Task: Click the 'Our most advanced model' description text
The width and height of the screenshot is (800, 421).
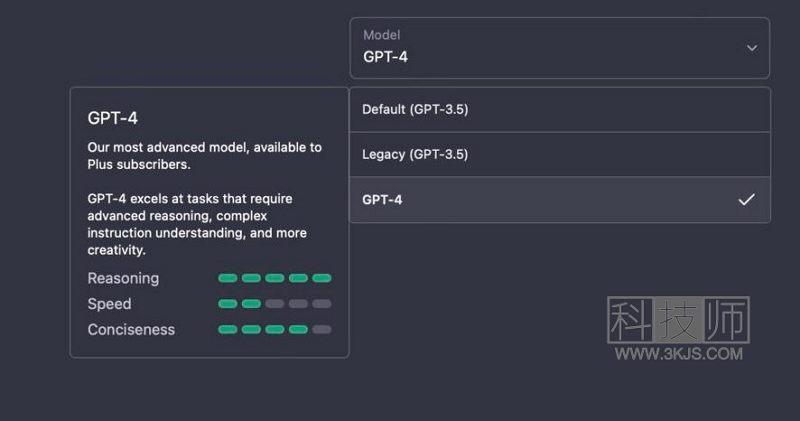Action: 204,156
